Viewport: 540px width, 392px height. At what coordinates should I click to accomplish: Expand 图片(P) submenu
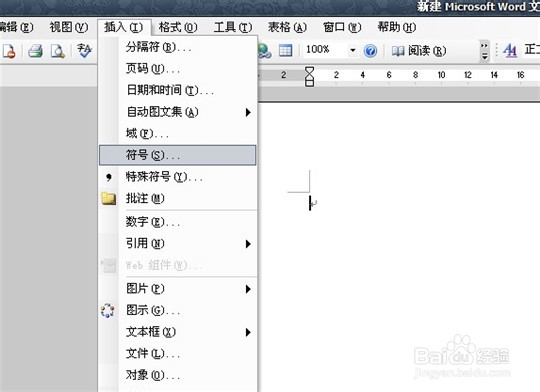[x=178, y=289]
